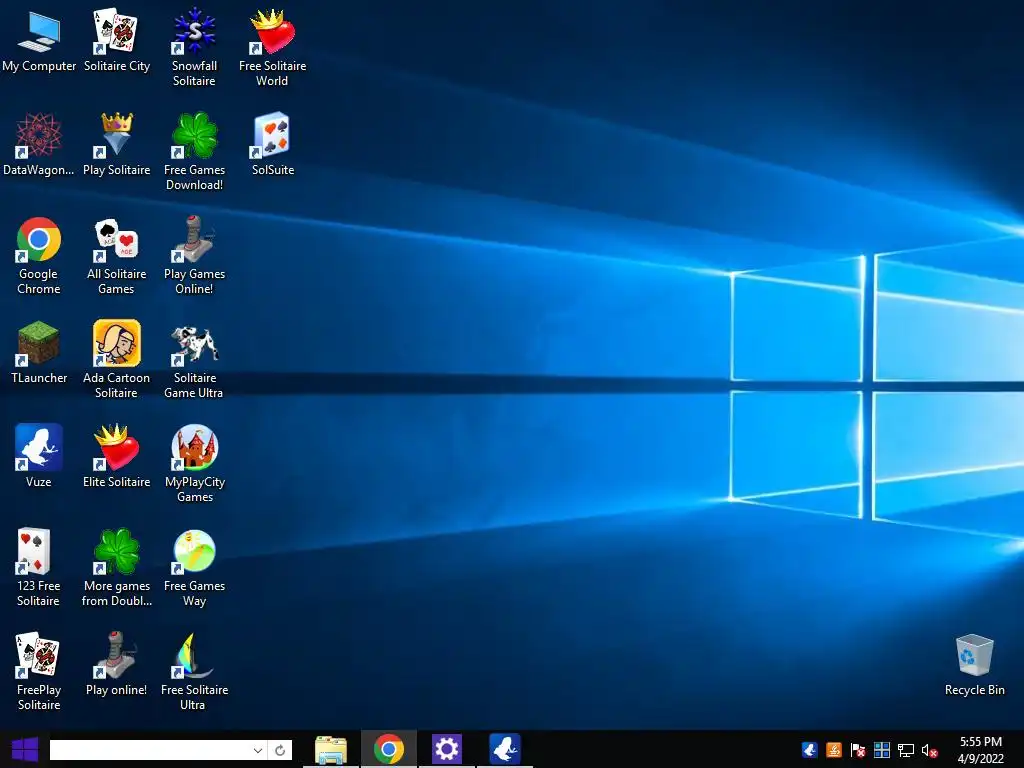The width and height of the screenshot is (1024, 768).
Task: Open File Explorer from the taskbar
Action: pos(331,749)
